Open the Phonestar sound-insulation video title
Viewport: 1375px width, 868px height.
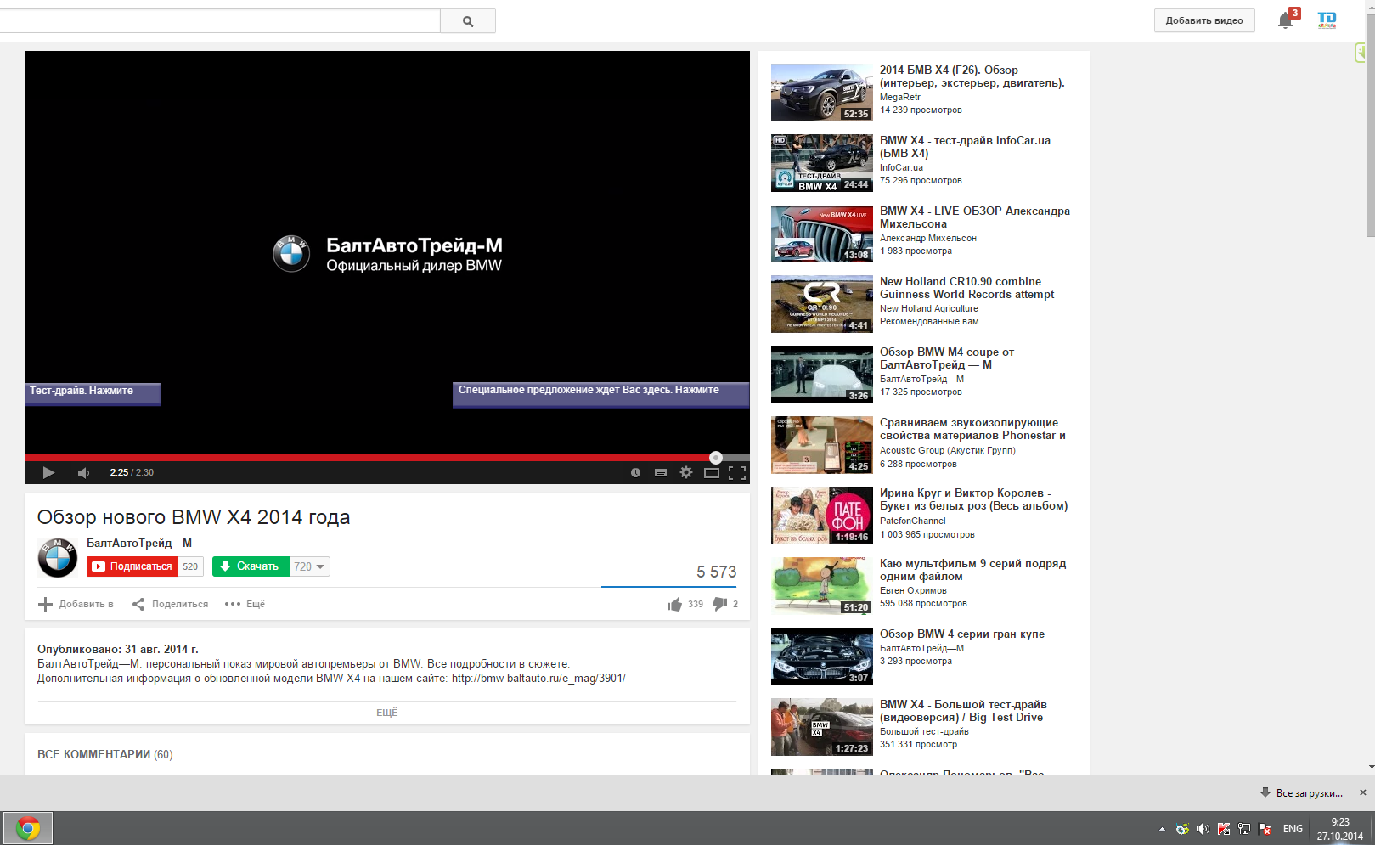click(x=972, y=429)
